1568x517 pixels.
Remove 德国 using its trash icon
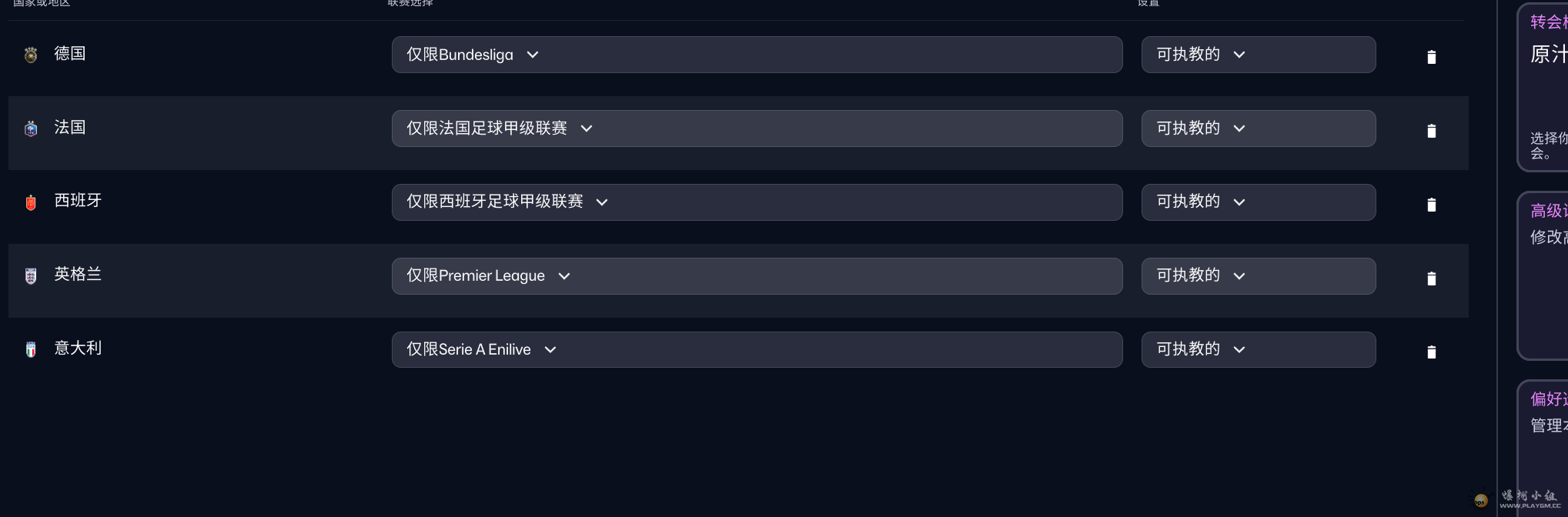(x=1431, y=56)
